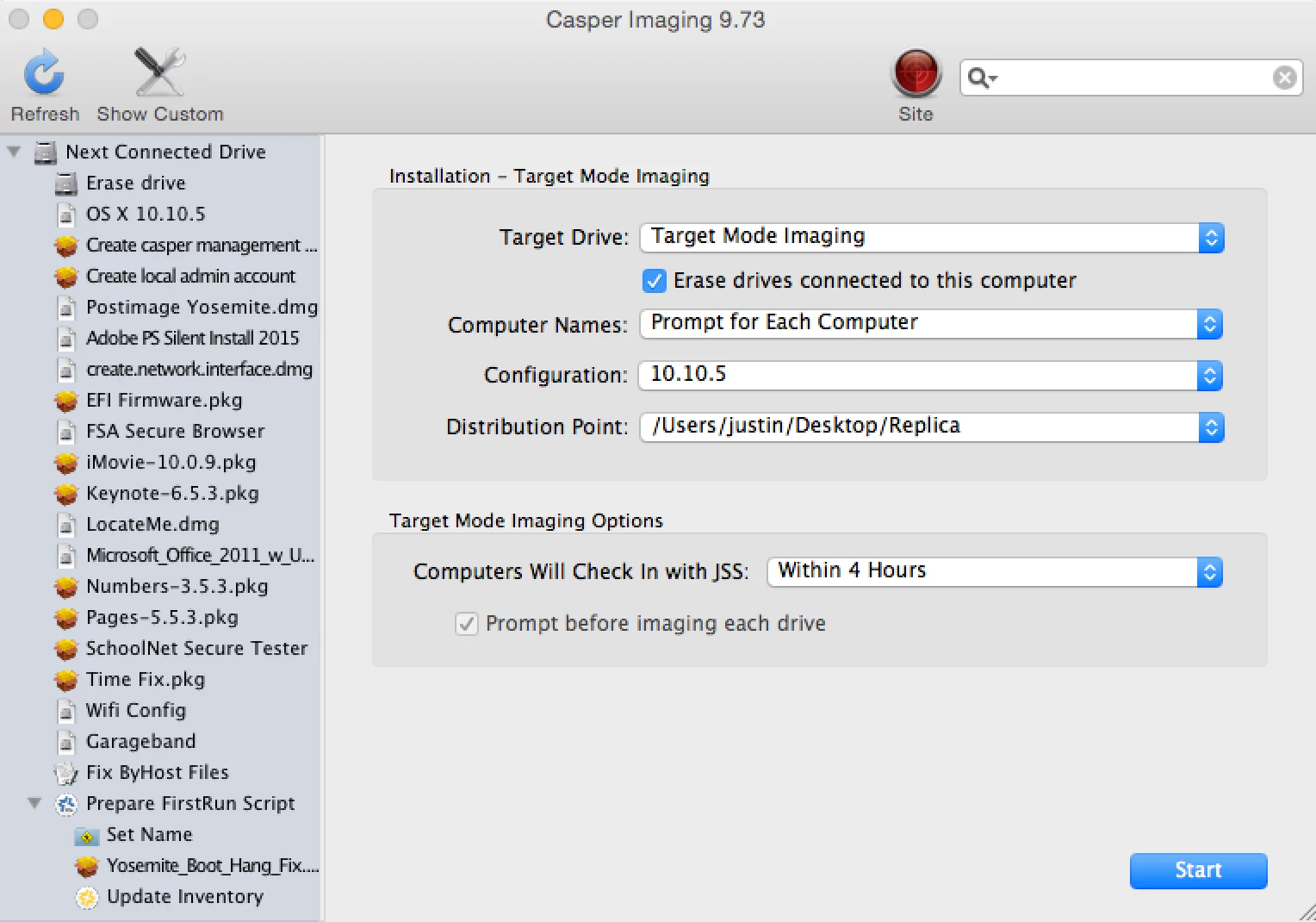
Task: Clear the search field with the x icon
Action: click(x=1284, y=78)
